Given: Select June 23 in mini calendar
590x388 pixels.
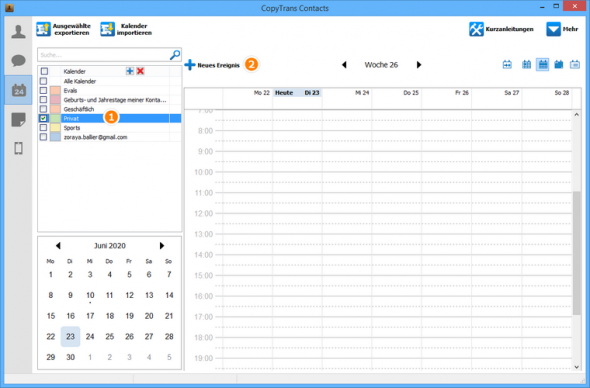Looking at the screenshot, I should click(x=70, y=336).
